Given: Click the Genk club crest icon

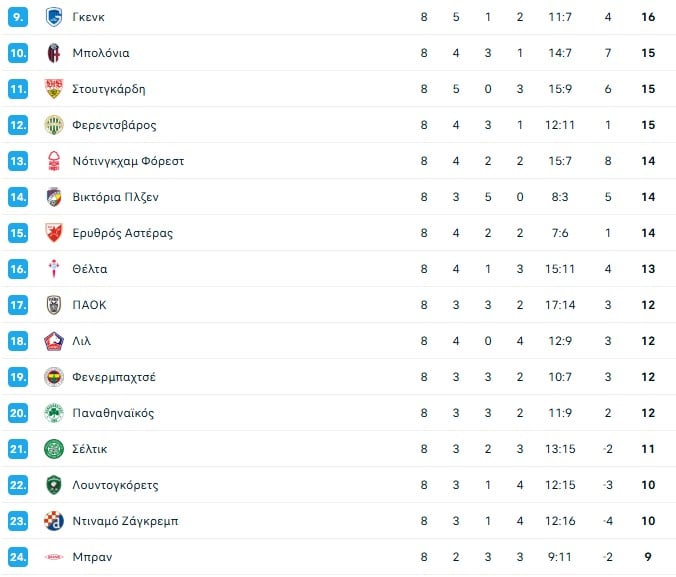Looking at the screenshot, I should (x=54, y=17).
